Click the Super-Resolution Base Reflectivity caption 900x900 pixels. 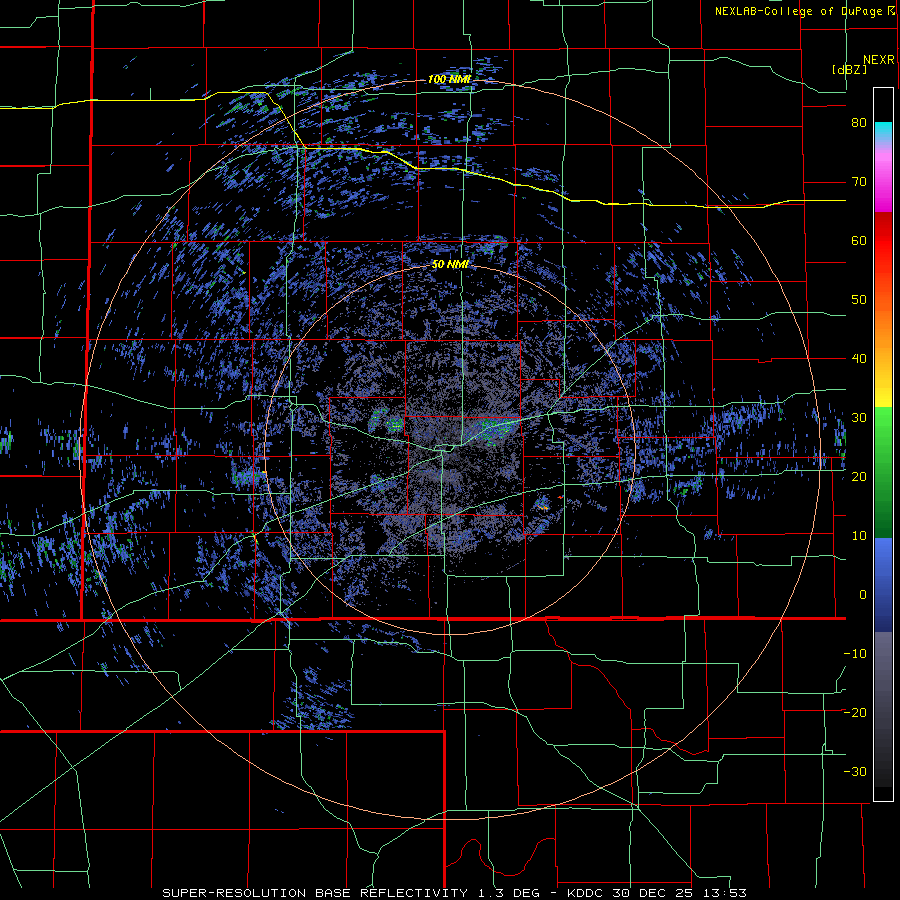455,893
